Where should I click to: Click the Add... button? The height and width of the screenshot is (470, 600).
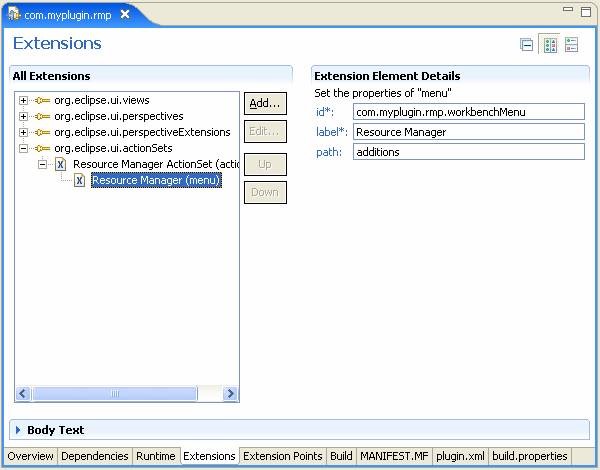point(265,103)
